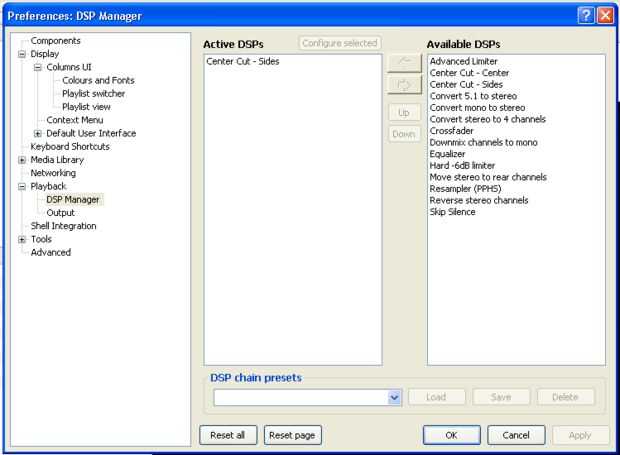The image size is (620, 455).
Task: Click the help question mark button
Action: click(x=586, y=16)
